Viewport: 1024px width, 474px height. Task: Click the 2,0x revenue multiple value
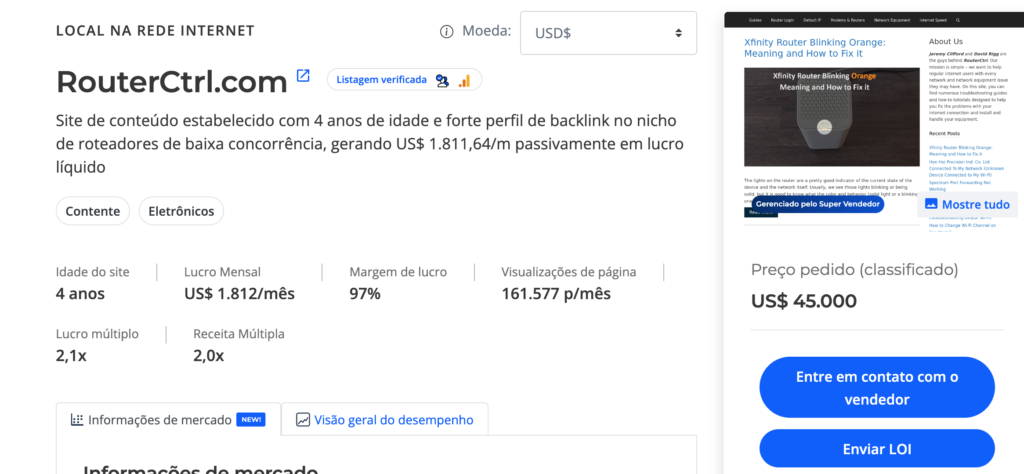tap(209, 356)
